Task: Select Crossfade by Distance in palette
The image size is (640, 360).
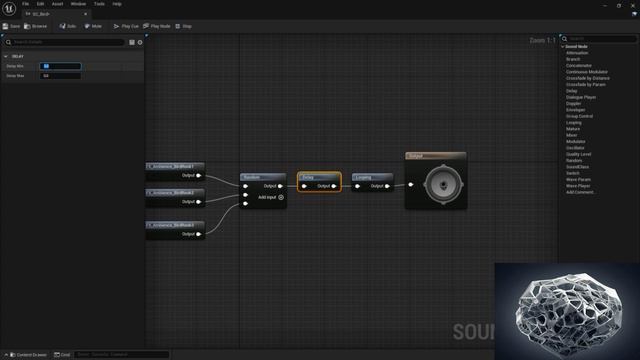Action: 587,78
